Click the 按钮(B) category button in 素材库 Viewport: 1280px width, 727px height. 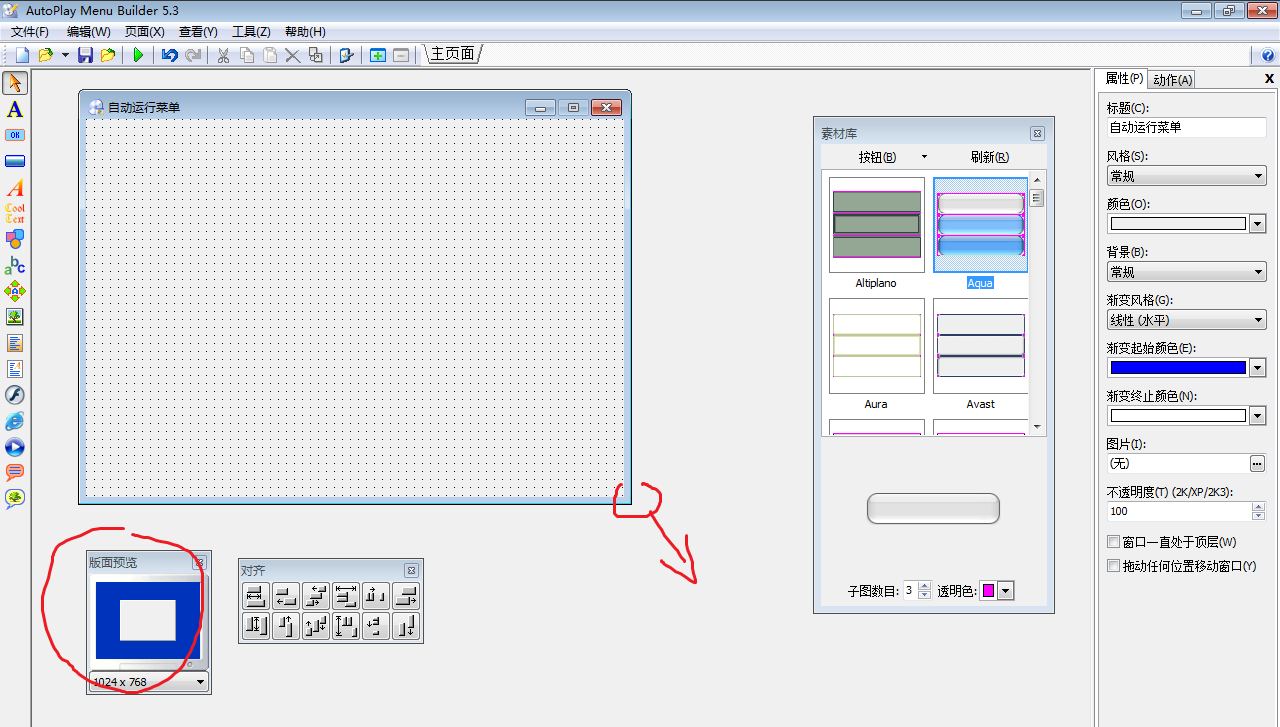point(877,157)
